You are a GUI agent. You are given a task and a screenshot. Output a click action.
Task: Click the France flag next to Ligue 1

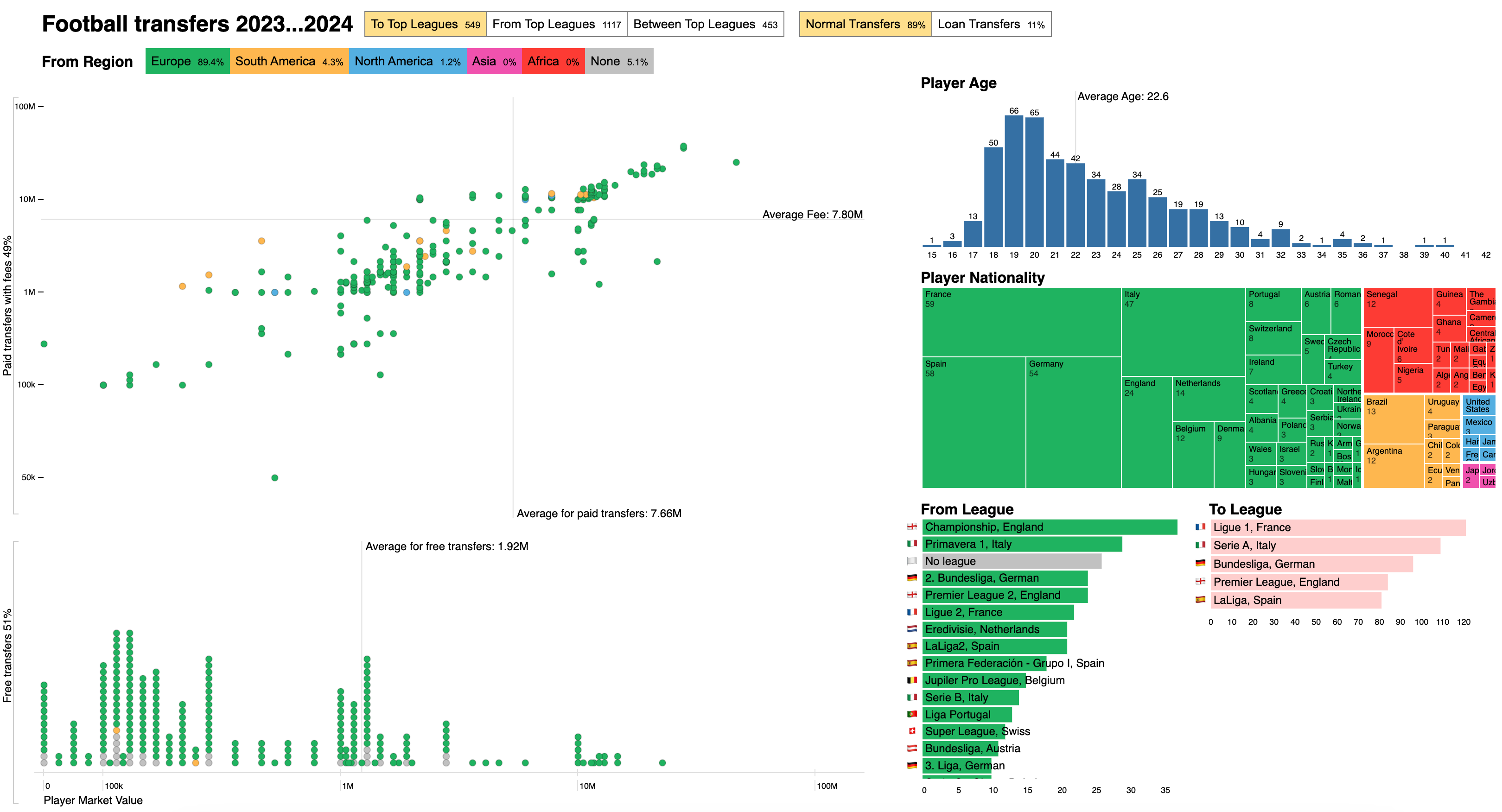[1200, 527]
